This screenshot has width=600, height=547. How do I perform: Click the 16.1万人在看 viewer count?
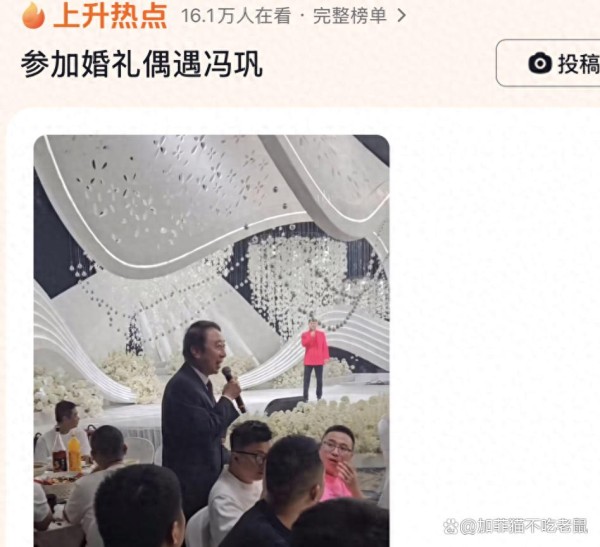click(236, 16)
